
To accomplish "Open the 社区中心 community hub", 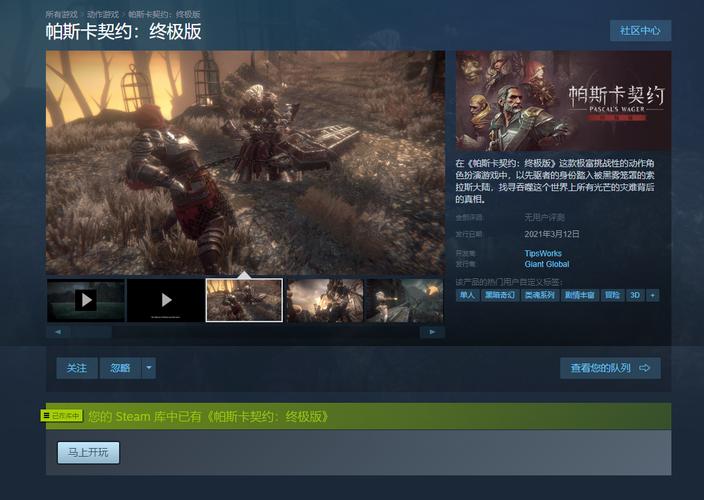I will point(640,30).
